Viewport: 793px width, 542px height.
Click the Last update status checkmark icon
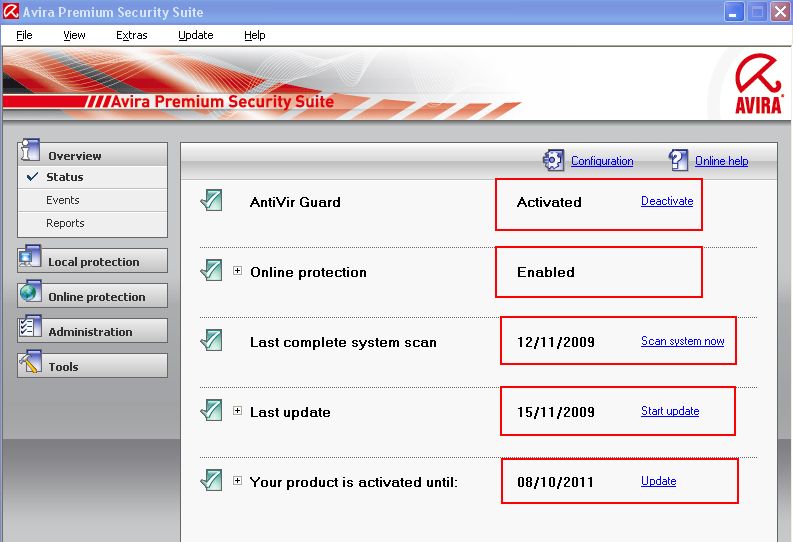tap(211, 410)
